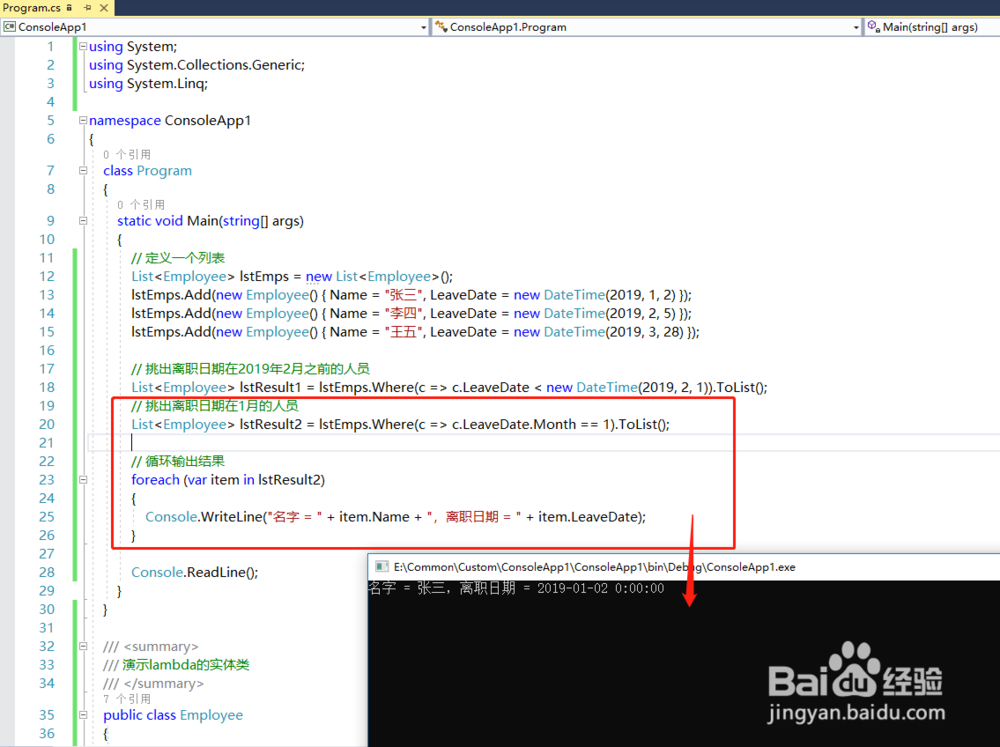Collapse the summary comment block
The image size is (1000, 747).
coord(83,646)
